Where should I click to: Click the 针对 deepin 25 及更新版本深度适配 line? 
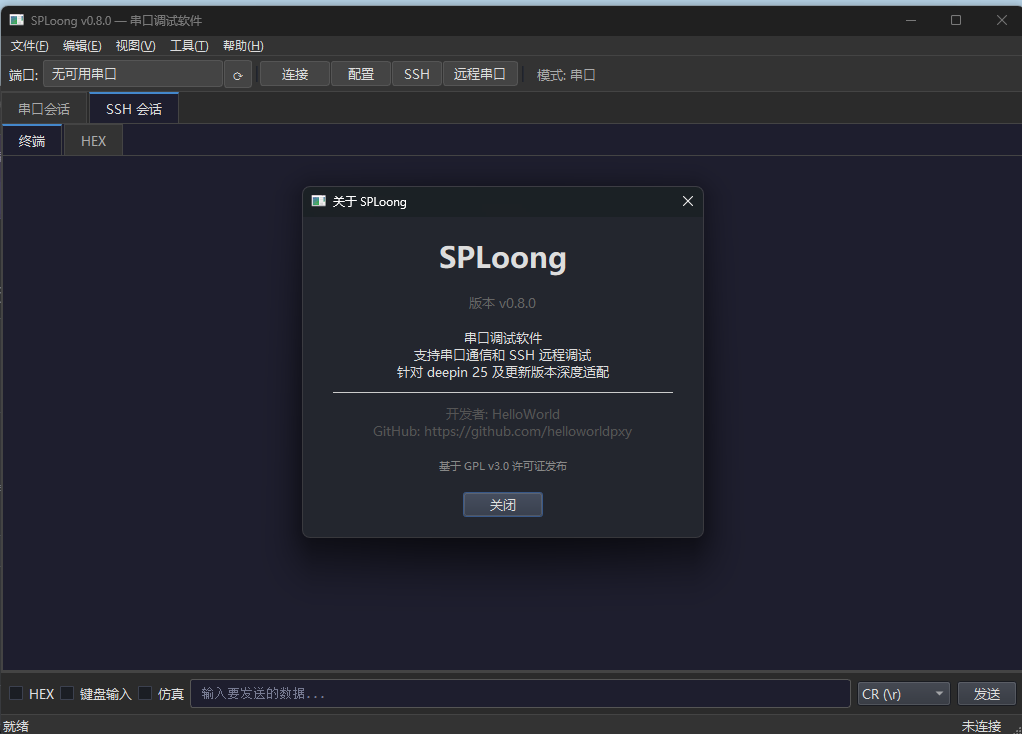pyautogui.click(x=503, y=372)
